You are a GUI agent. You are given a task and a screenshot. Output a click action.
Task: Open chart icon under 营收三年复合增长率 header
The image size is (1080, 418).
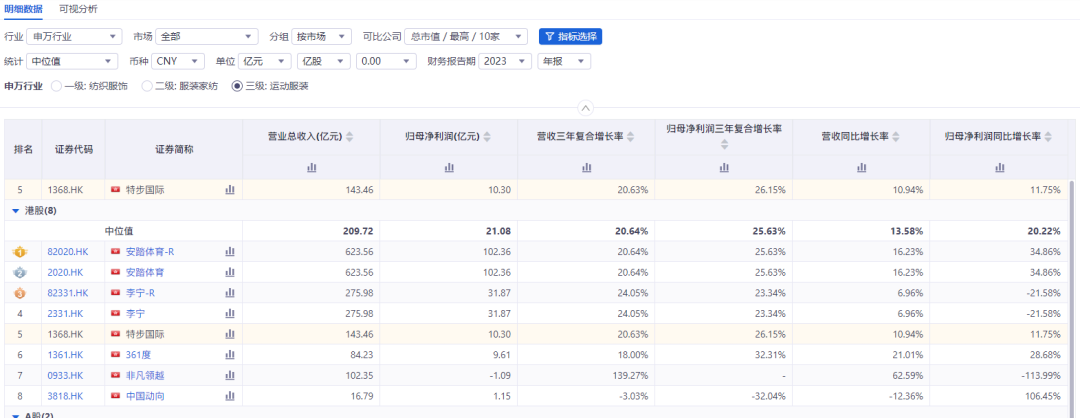click(586, 167)
